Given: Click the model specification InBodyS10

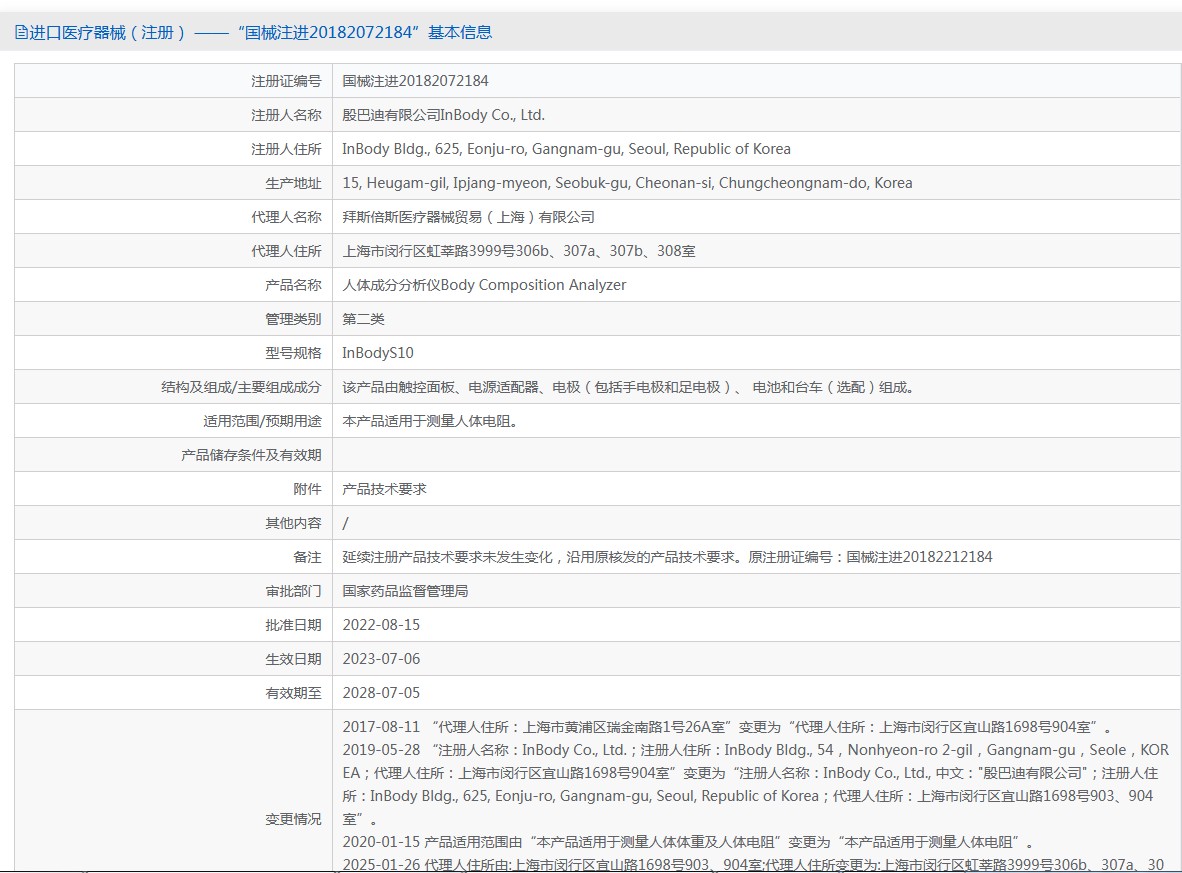Looking at the screenshot, I should tap(377, 353).
